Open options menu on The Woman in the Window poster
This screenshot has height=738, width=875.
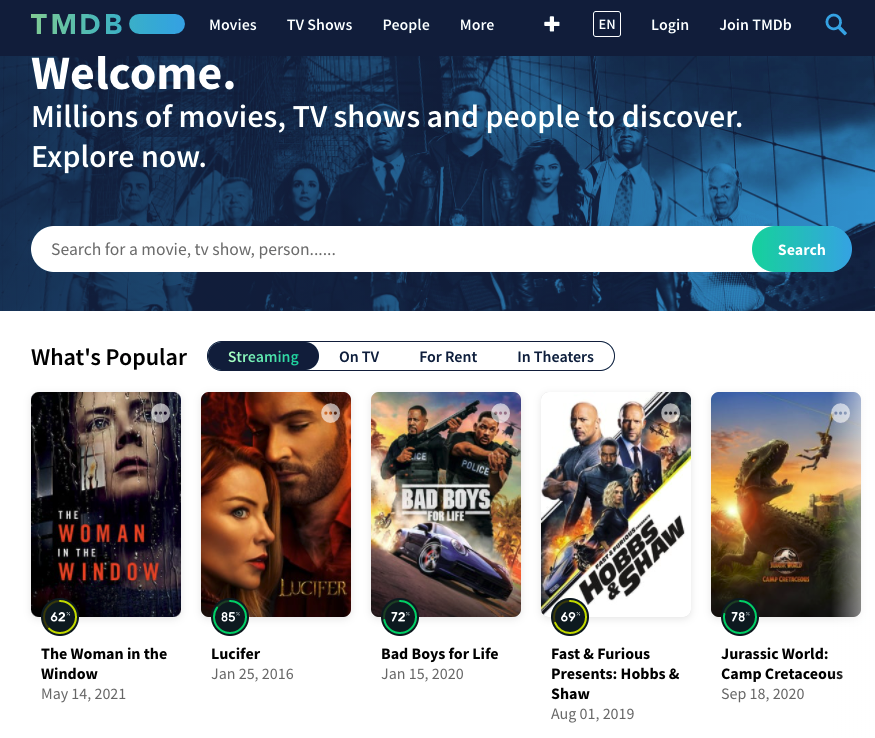click(x=160, y=413)
